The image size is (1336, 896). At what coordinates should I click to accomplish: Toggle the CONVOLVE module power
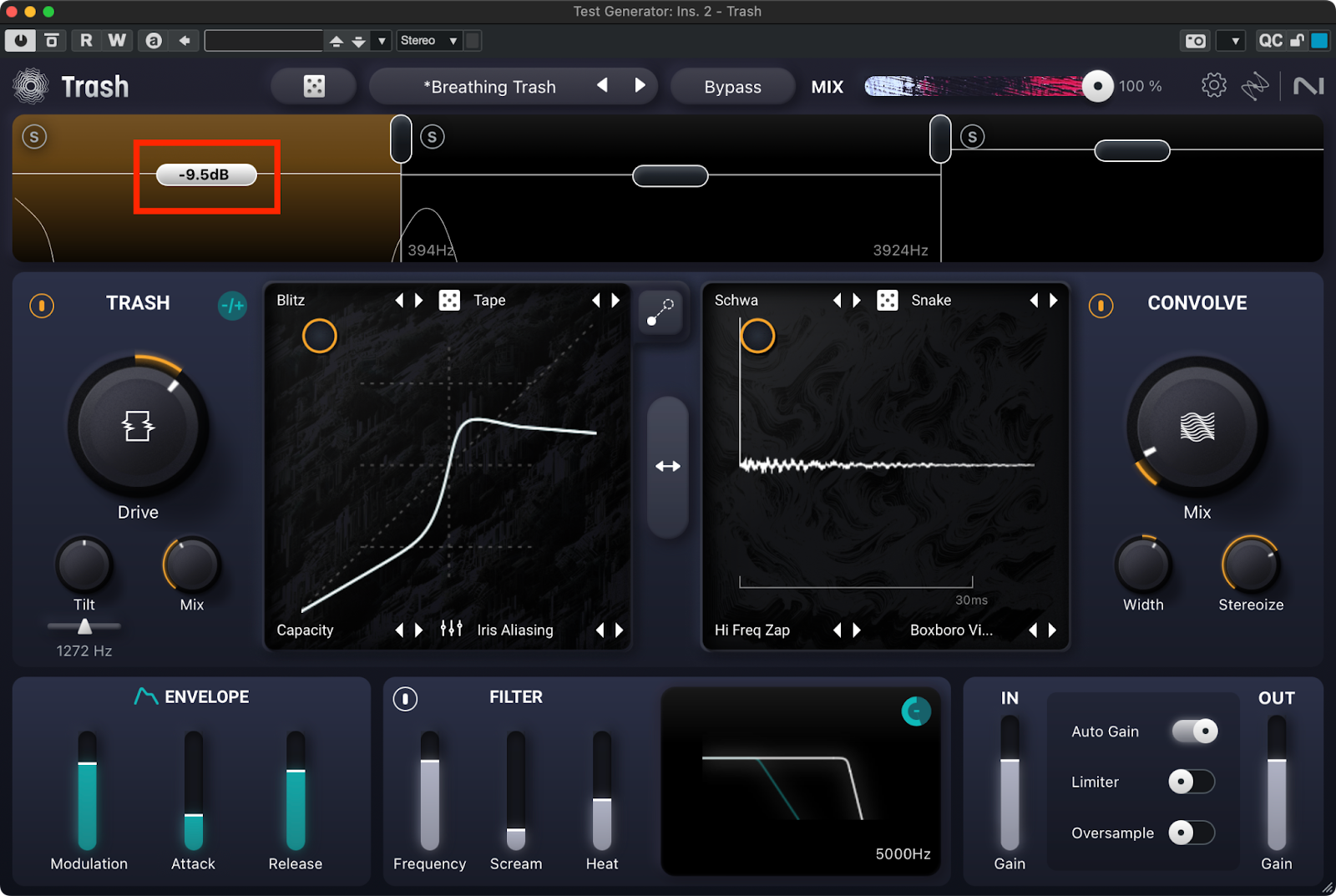(1101, 306)
